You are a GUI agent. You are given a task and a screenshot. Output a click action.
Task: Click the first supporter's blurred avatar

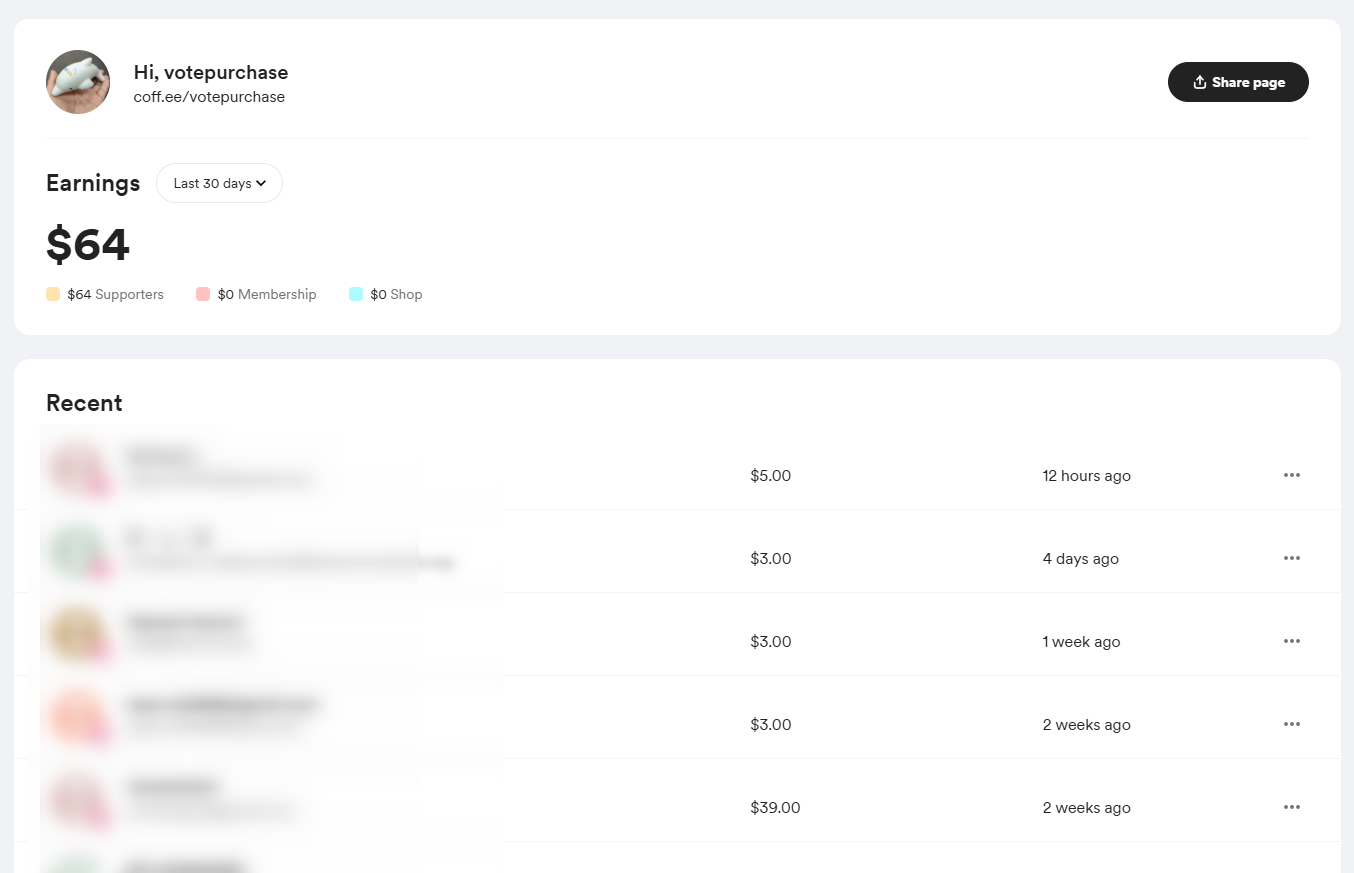76,467
